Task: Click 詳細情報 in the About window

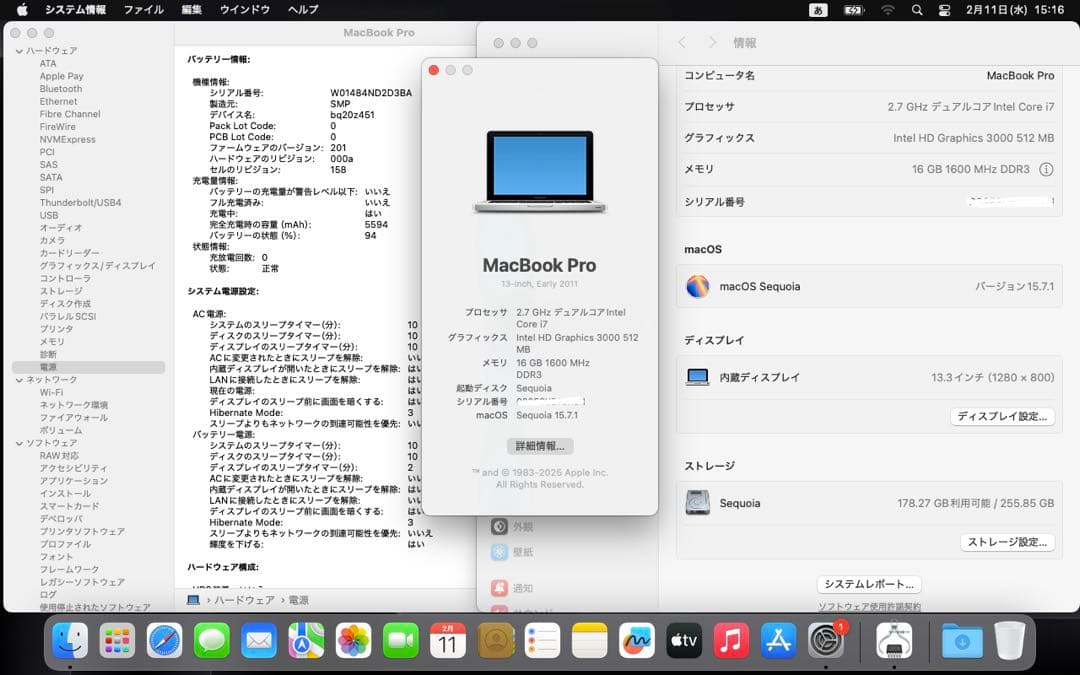Action: pyautogui.click(x=539, y=446)
